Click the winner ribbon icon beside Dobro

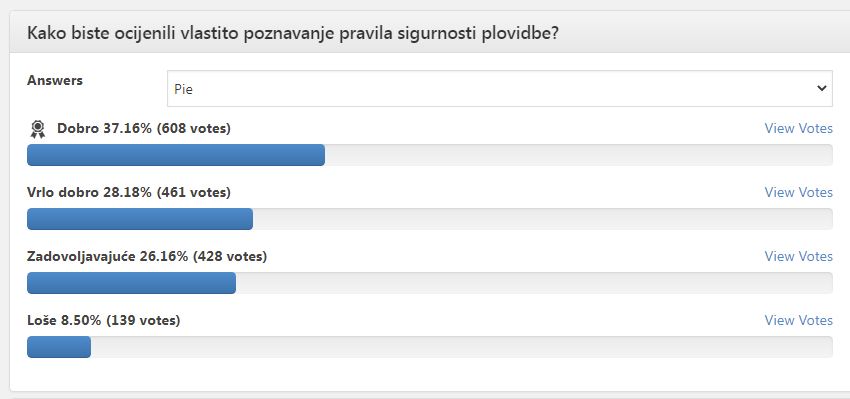pos(37,129)
